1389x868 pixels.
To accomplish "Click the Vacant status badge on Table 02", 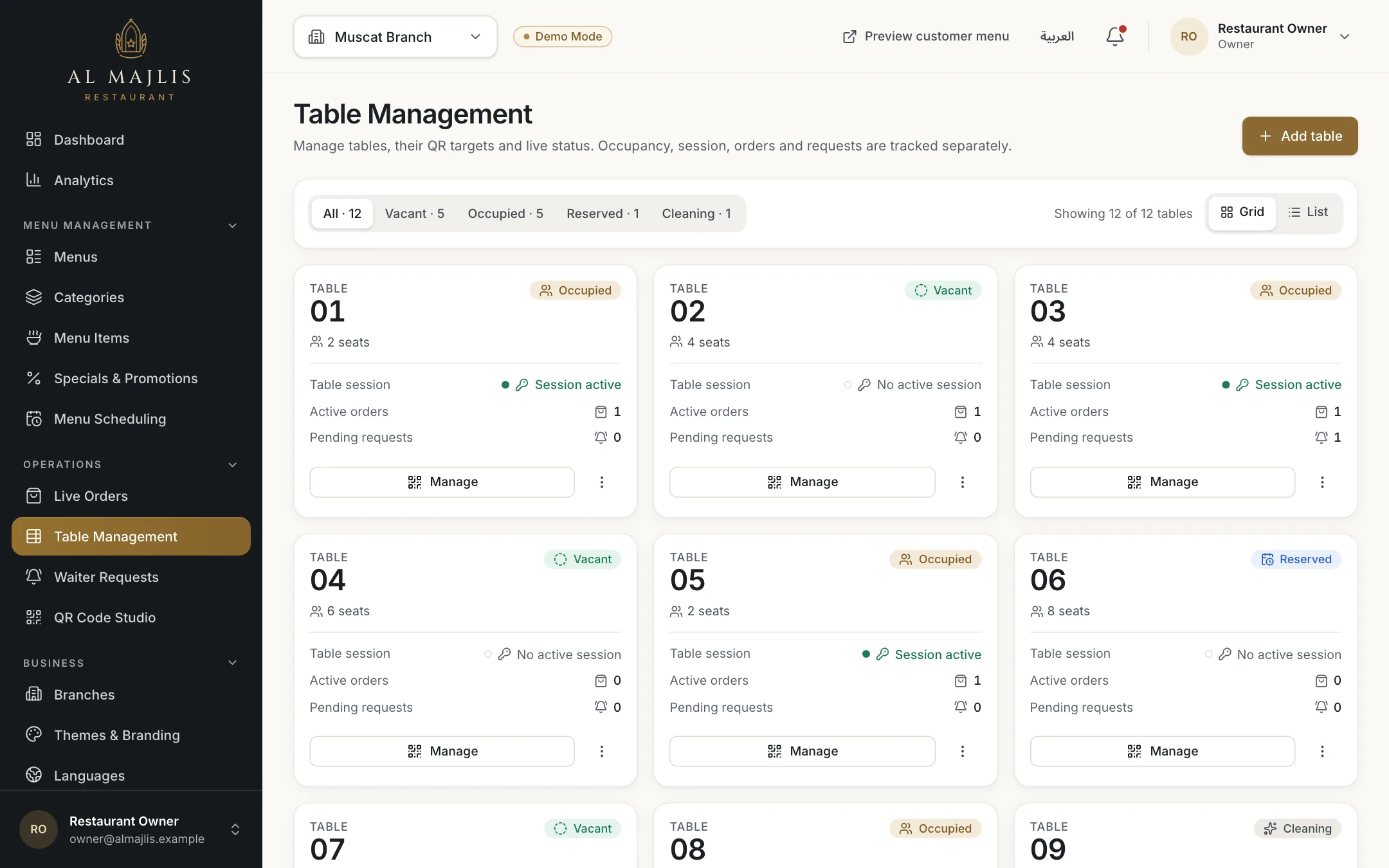I will [x=943, y=291].
